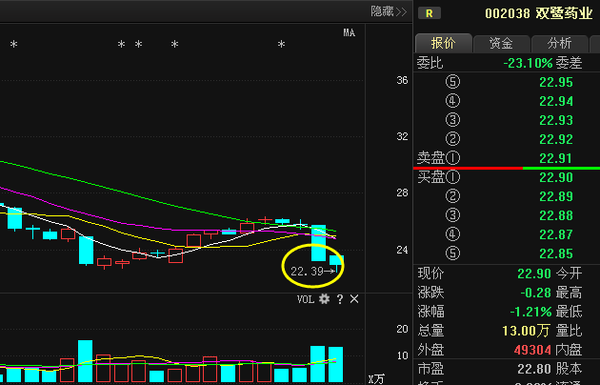Click buy level 5 circled icon
600x385 pixels.
(x=453, y=253)
